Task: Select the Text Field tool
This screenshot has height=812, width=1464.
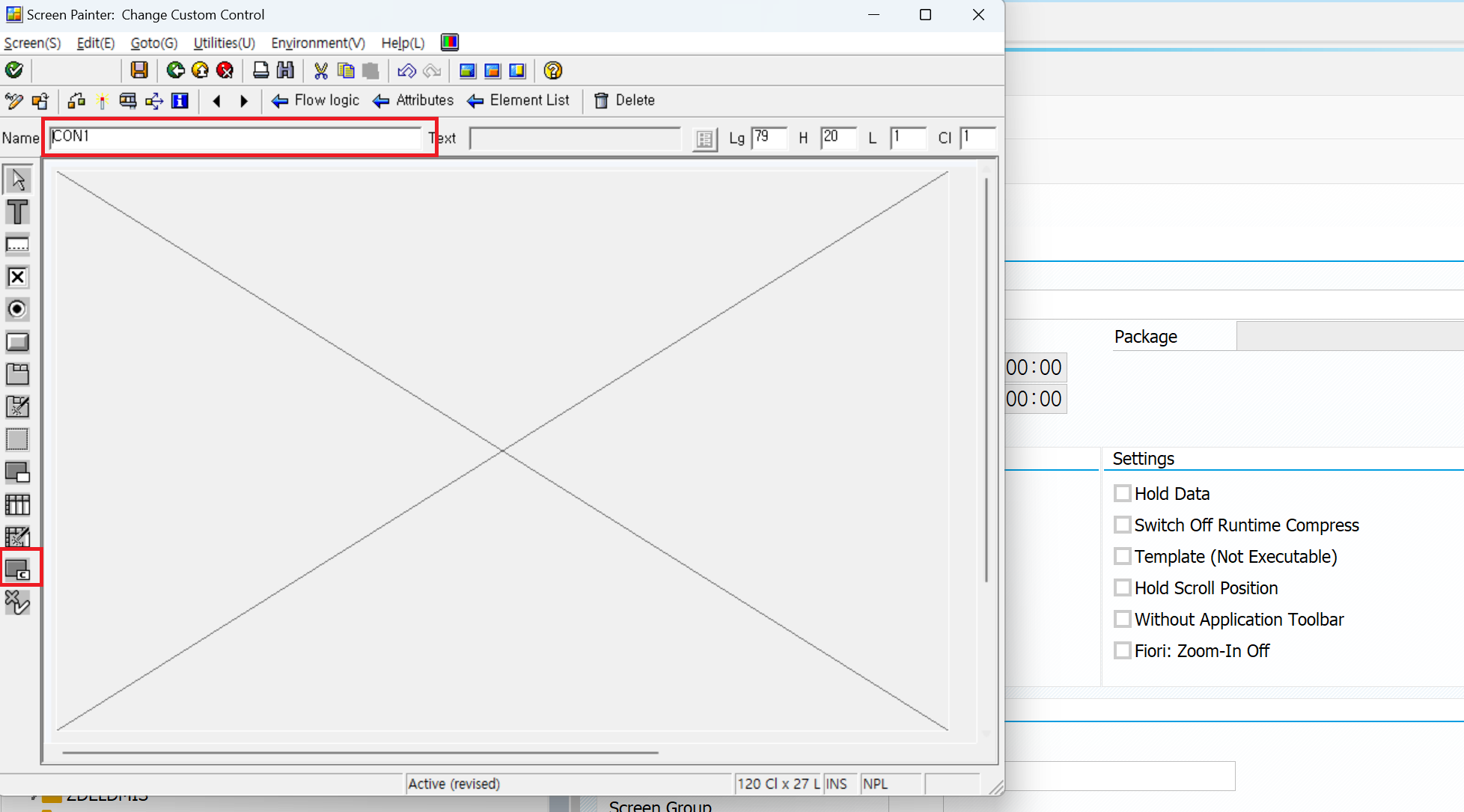Action: pyautogui.click(x=17, y=213)
